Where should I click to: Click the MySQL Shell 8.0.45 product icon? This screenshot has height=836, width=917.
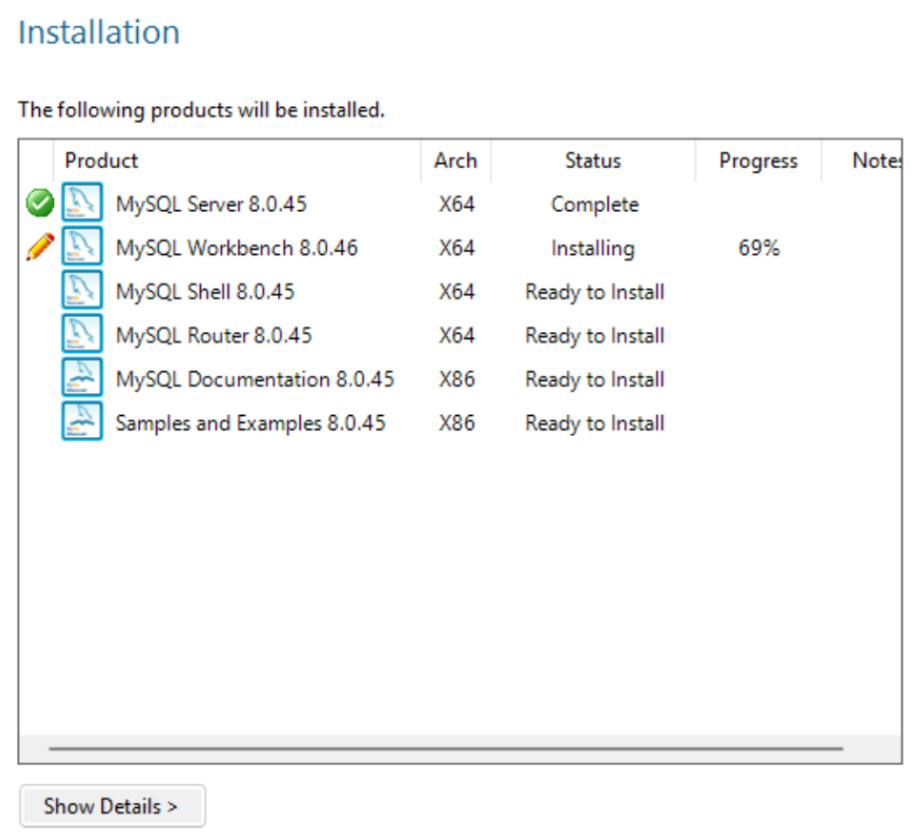tap(82, 292)
